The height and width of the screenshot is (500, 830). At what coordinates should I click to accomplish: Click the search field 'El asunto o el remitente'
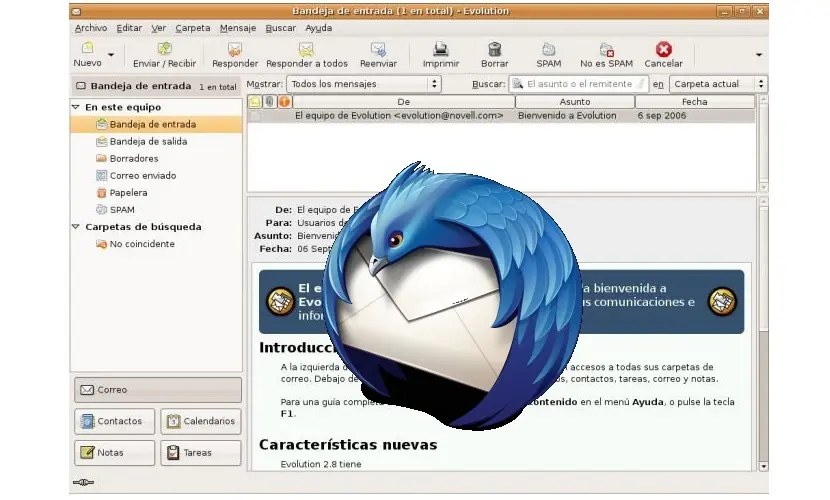pos(580,84)
